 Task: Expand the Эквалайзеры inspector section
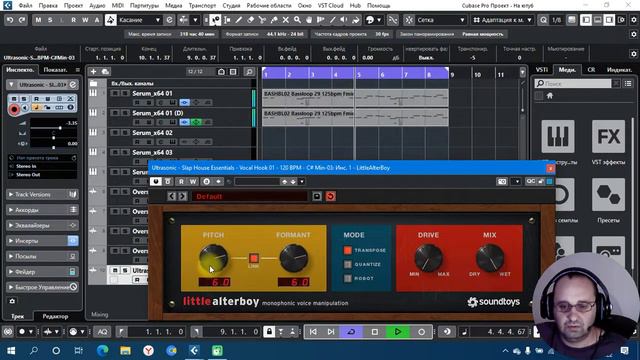[42, 225]
